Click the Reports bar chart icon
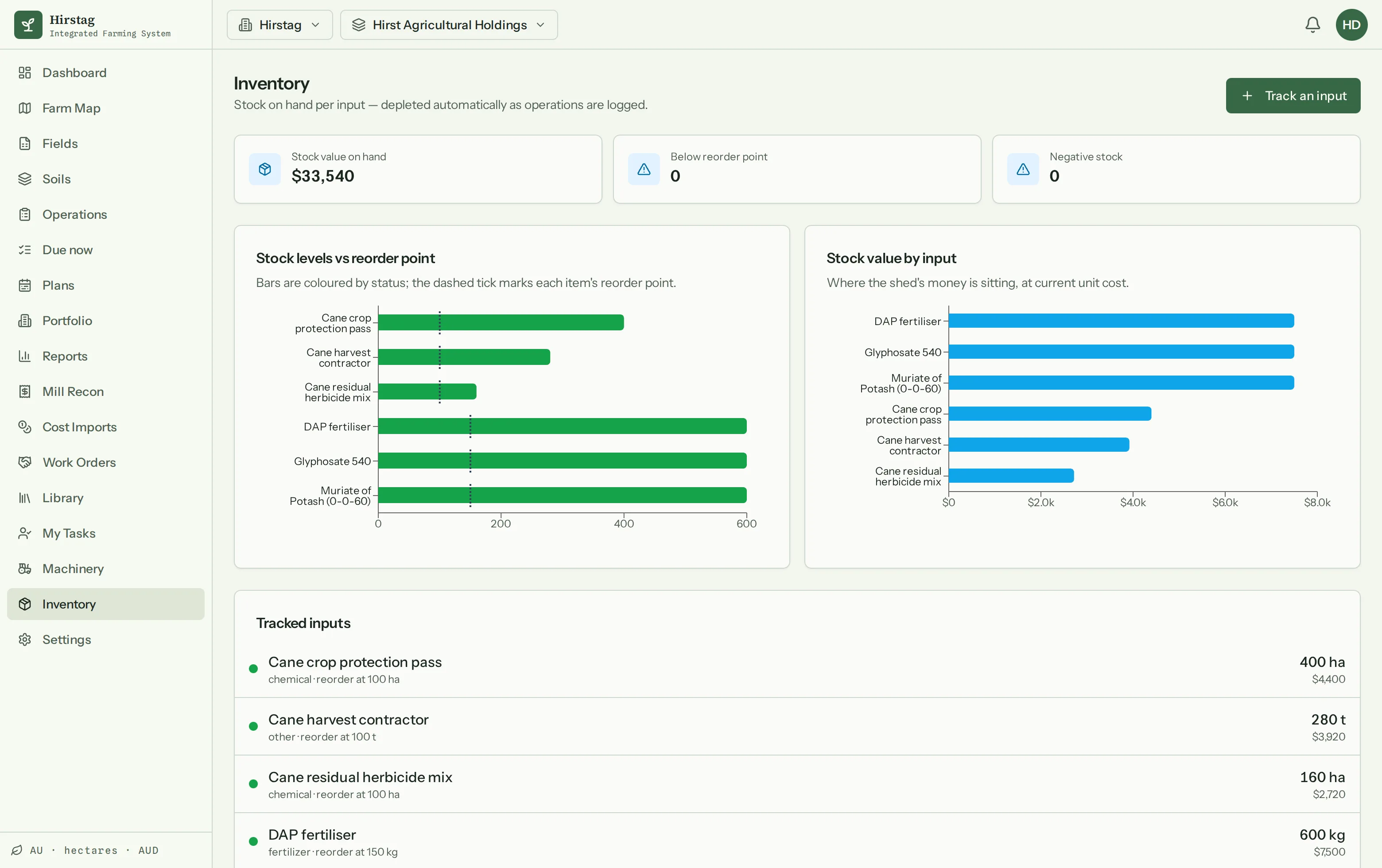 click(x=25, y=356)
